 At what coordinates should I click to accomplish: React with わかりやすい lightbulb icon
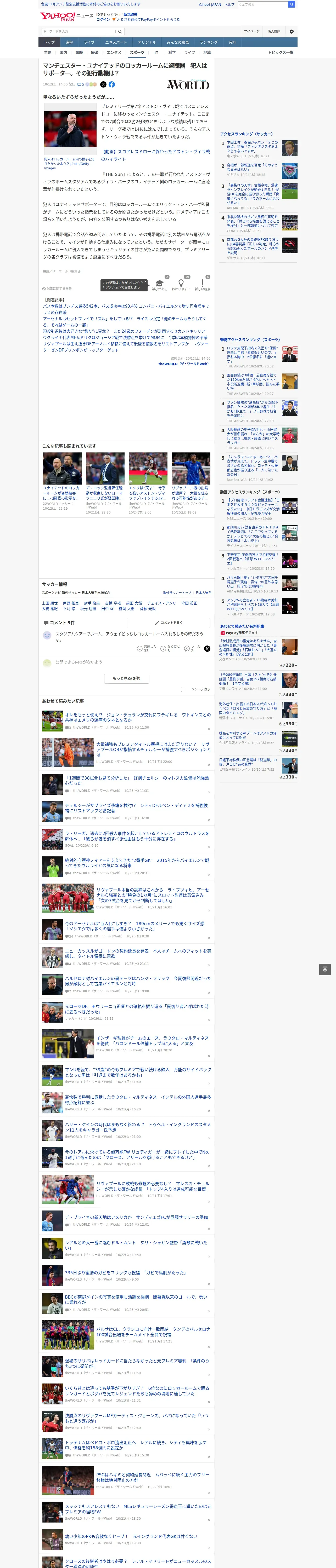coord(181,284)
